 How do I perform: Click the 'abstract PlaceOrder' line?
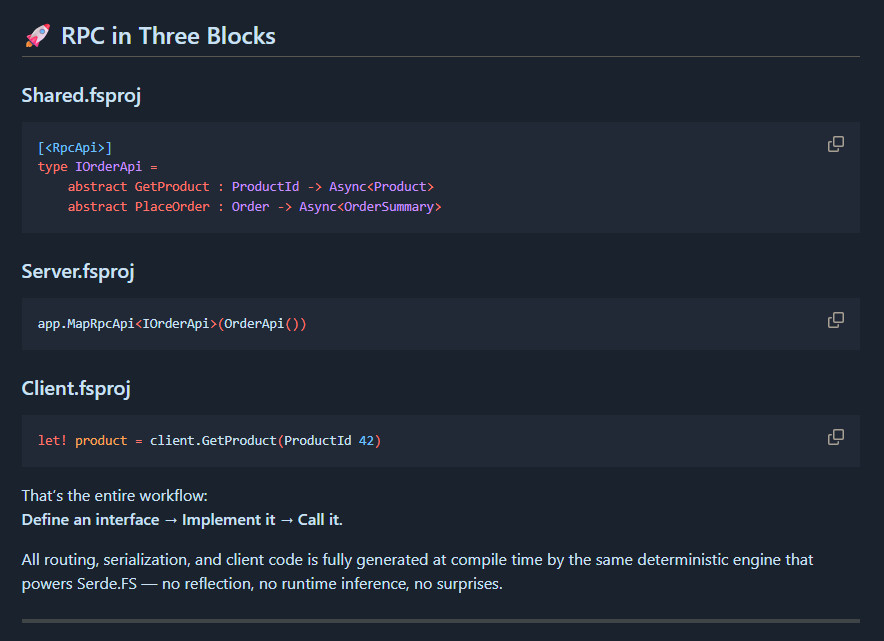(138, 207)
